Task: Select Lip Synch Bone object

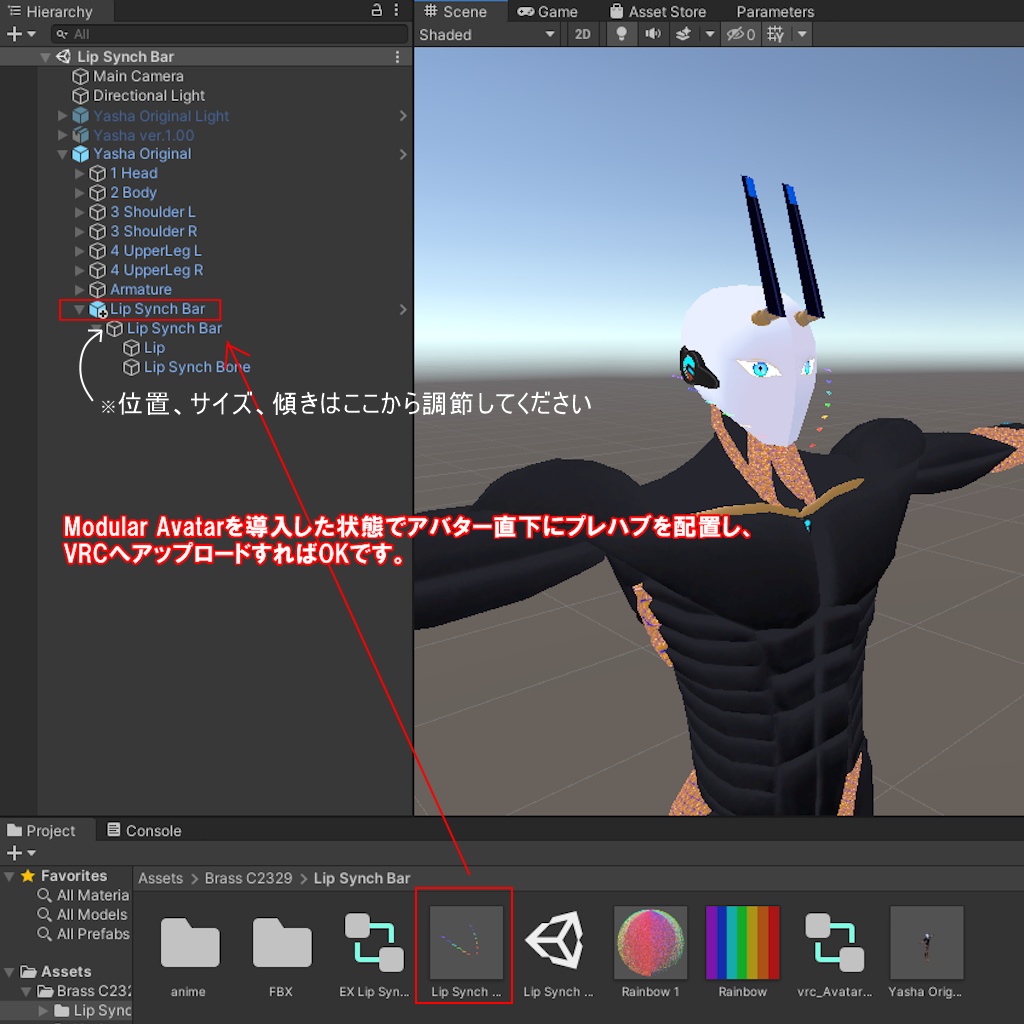Action: (x=197, y=368)
